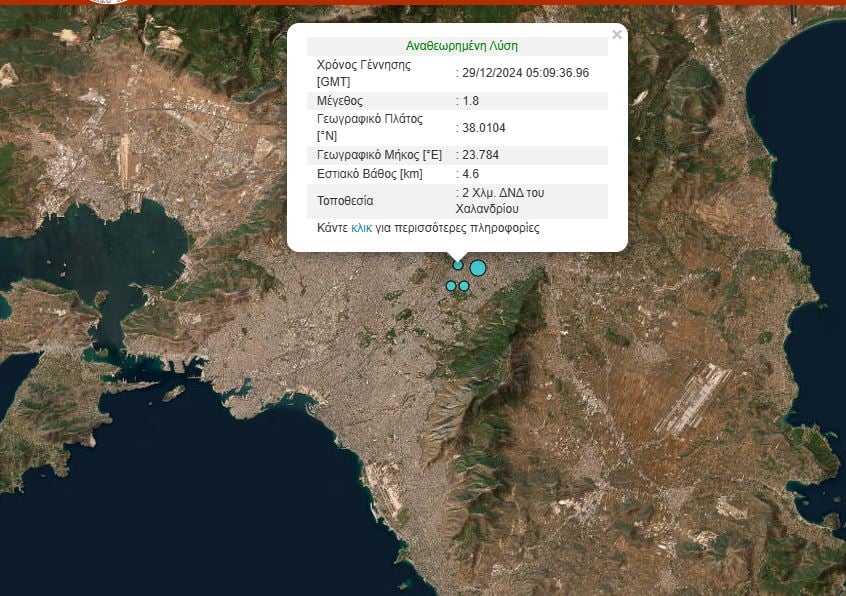Select the lower-left cyan earthquake marker
Viewport: 846px width, 596px height.
tap(451, 286)
